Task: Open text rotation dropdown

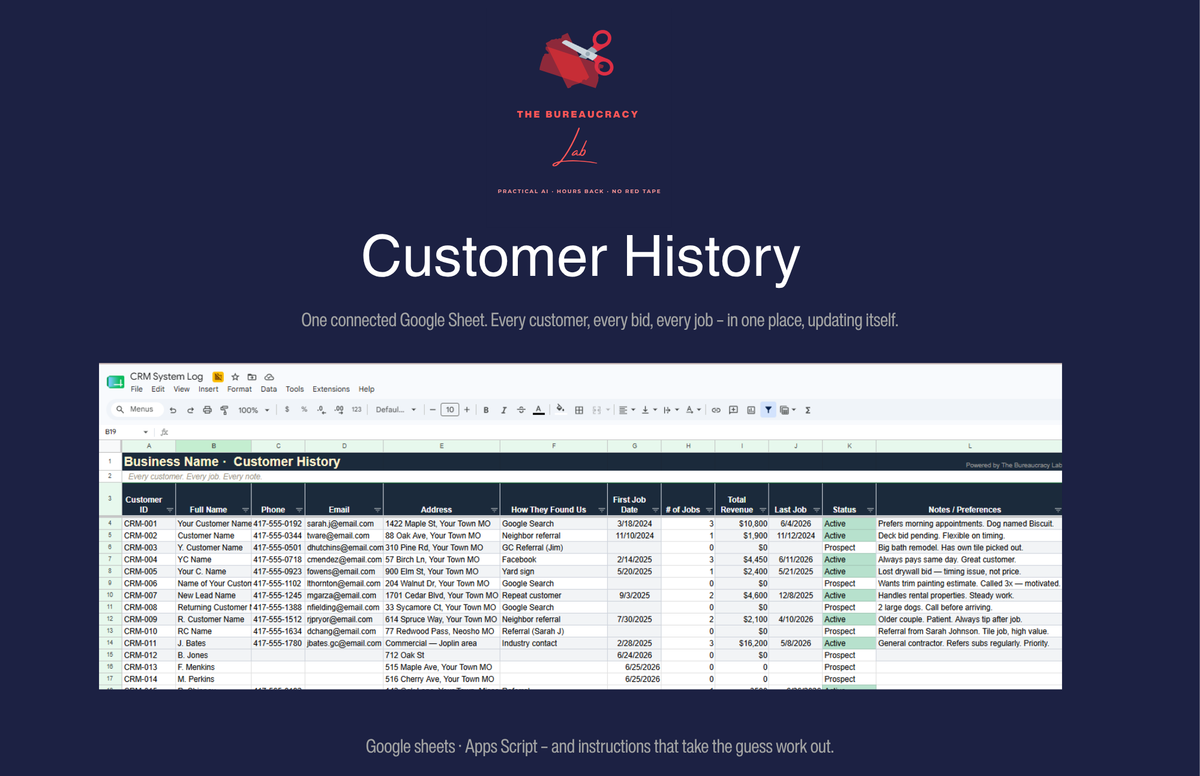Action: point(693,410)
